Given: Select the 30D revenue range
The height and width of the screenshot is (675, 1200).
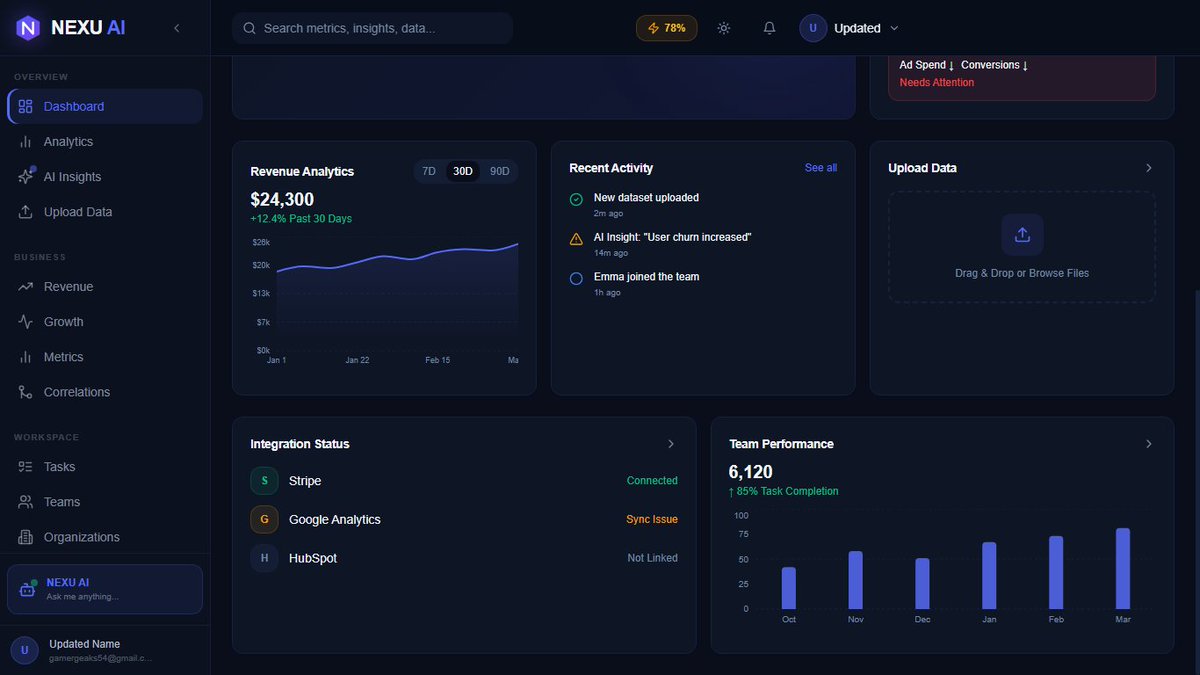Looking at the screenshot, I should pyautogui.click(x=463, y=171).
